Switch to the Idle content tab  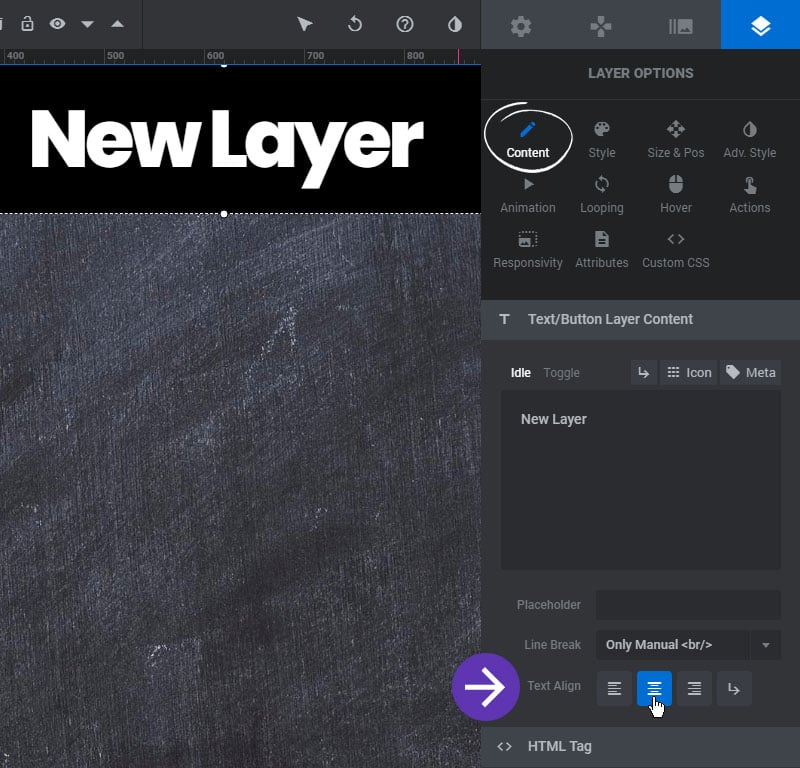[x=520, y=373]
